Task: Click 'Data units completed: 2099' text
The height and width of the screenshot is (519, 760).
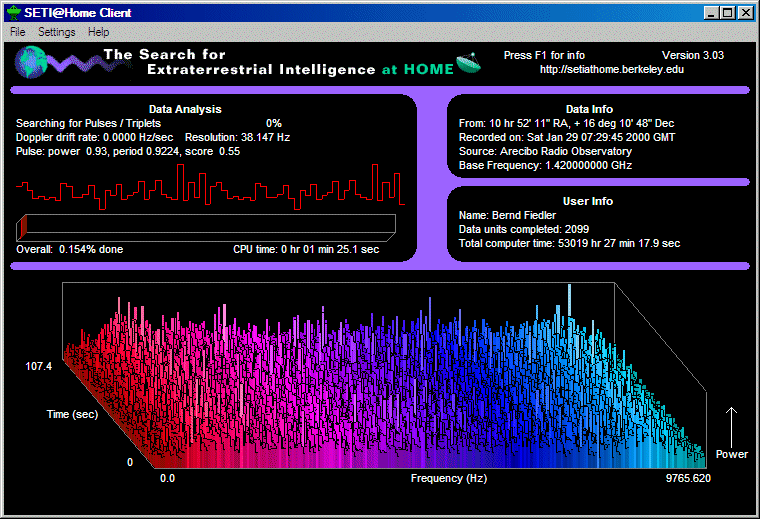Action: [524, 230]
